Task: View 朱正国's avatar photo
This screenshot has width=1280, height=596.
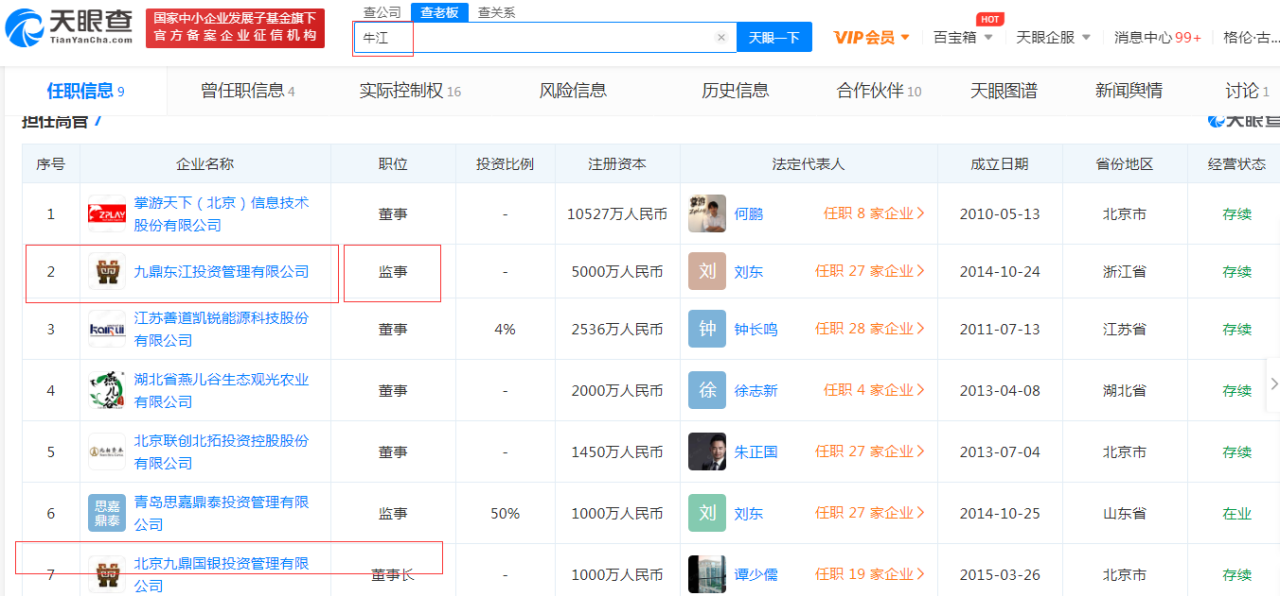Action: 707,452
